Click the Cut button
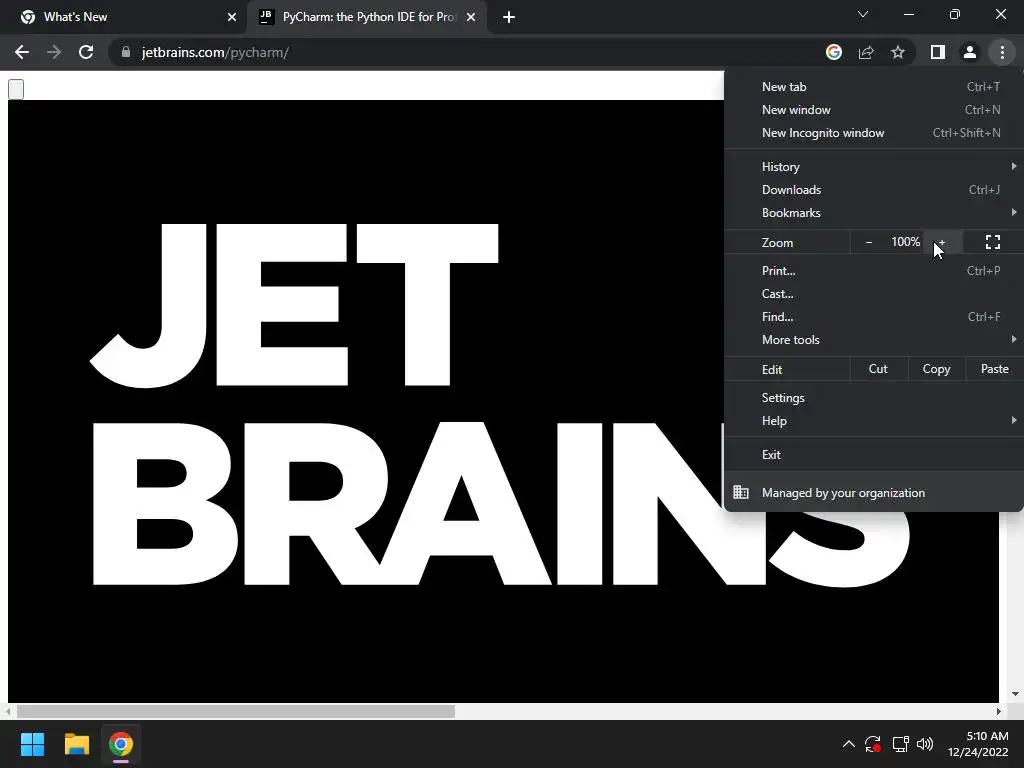1024x768 pixels. pos(878,369)
